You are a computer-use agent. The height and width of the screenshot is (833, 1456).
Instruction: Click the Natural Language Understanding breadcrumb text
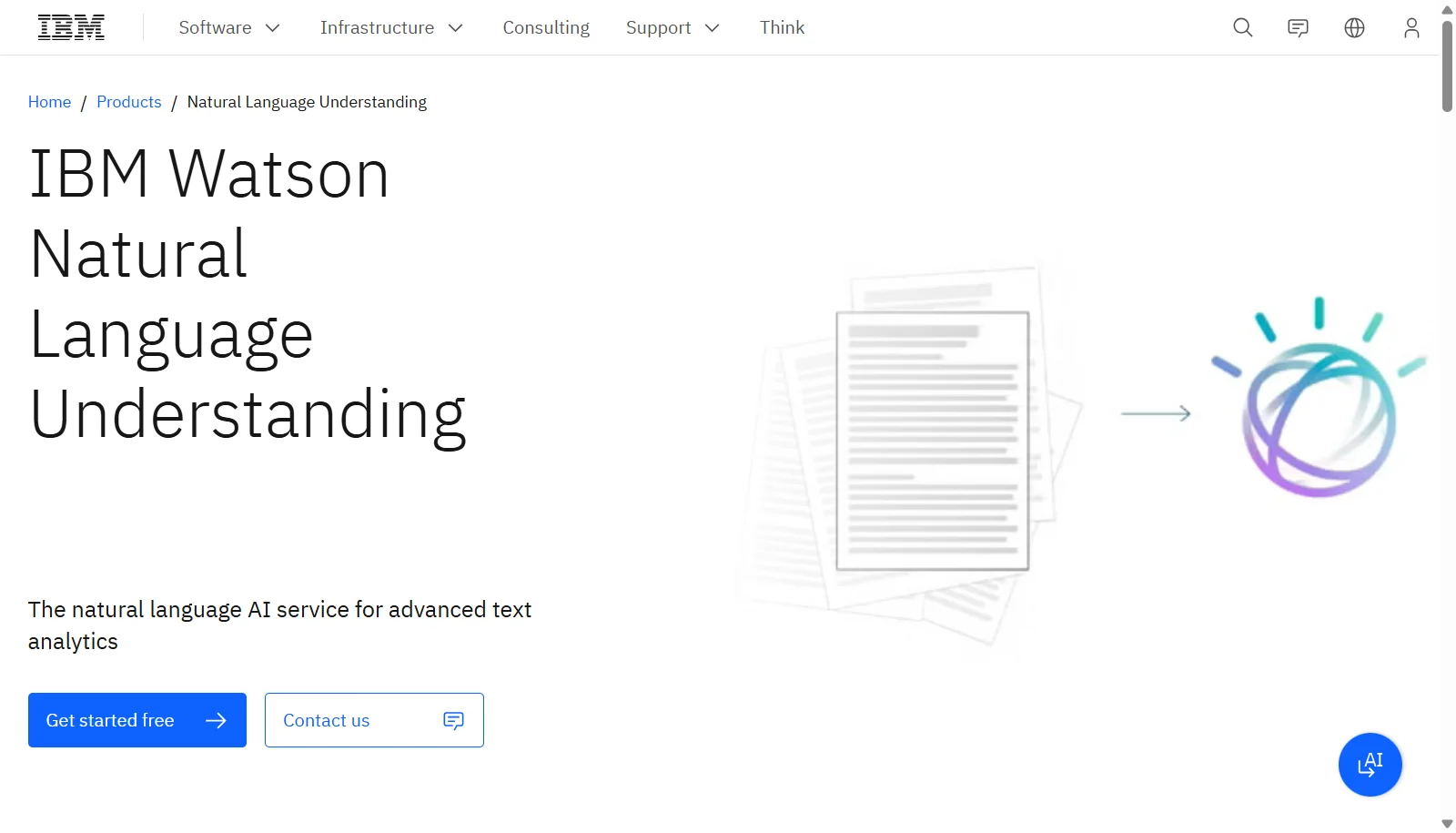pyautogui.click(x=307, y=102)
